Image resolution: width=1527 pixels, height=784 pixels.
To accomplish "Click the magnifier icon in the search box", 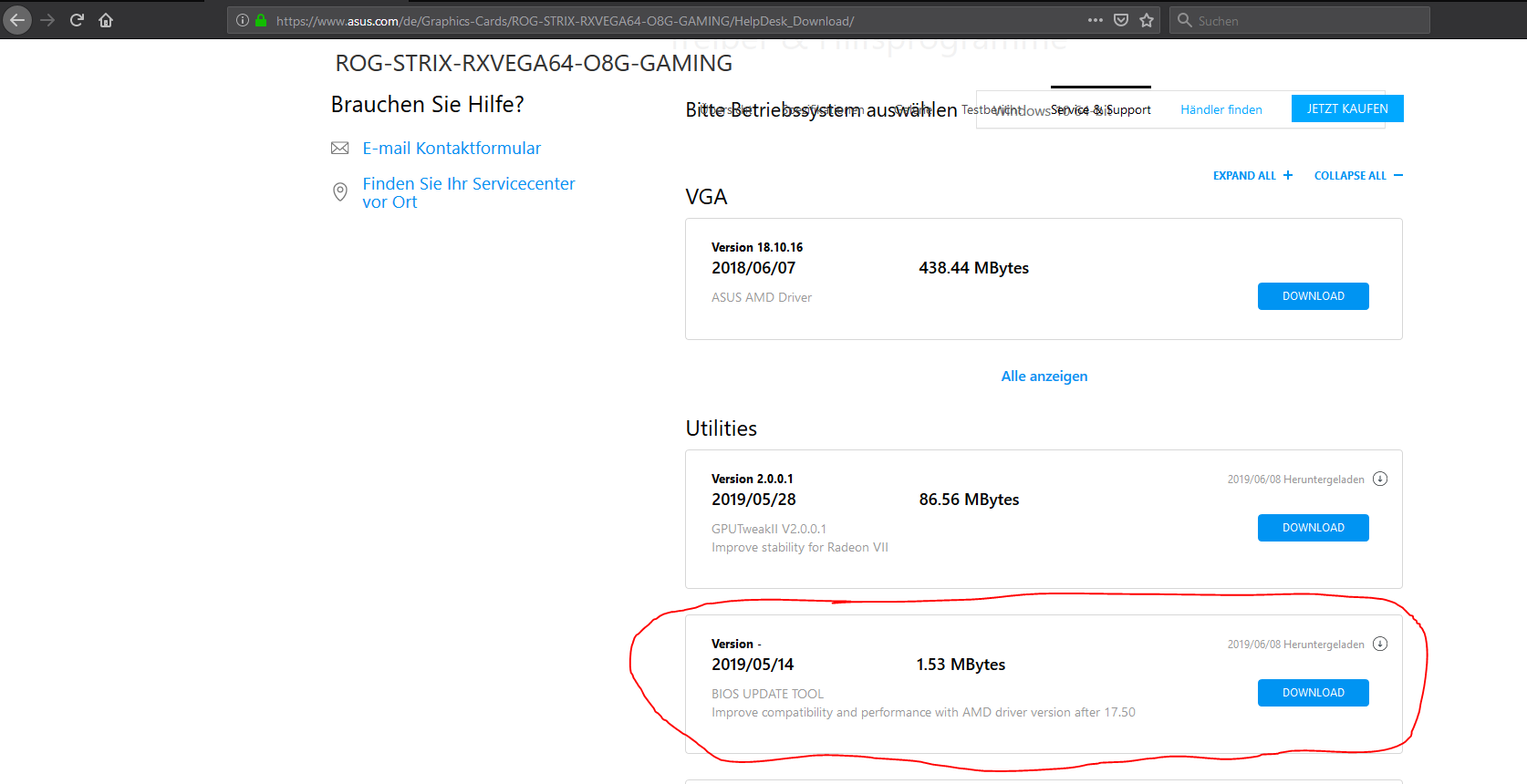I will [1184, 20].
